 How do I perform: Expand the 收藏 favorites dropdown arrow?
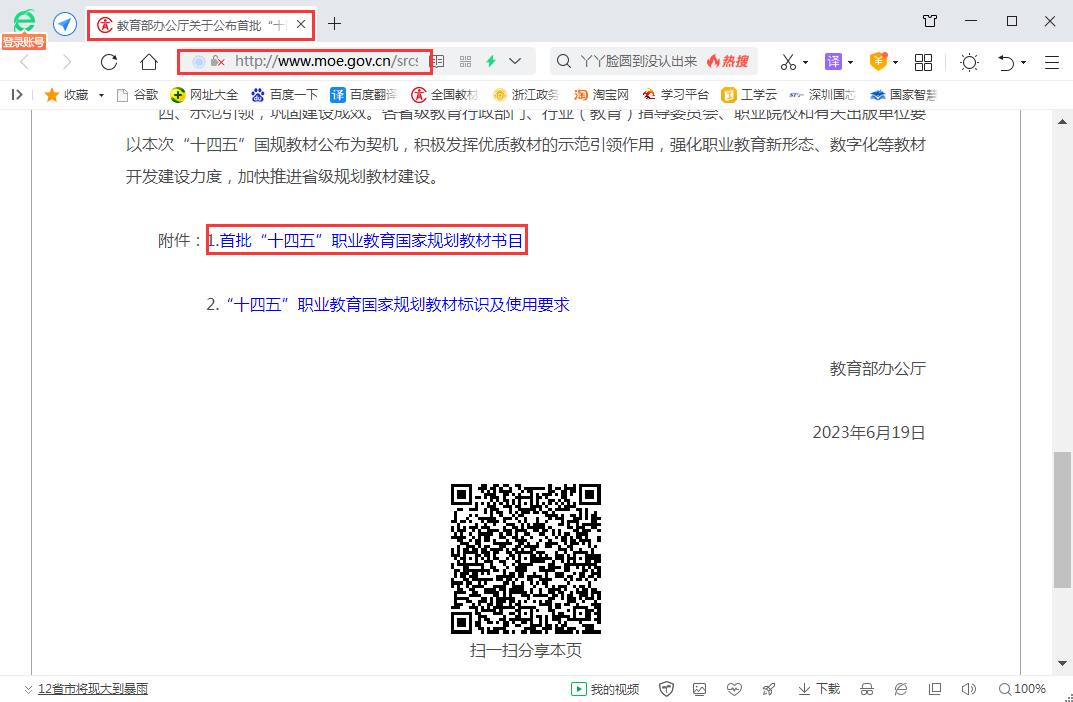point(101,95)
